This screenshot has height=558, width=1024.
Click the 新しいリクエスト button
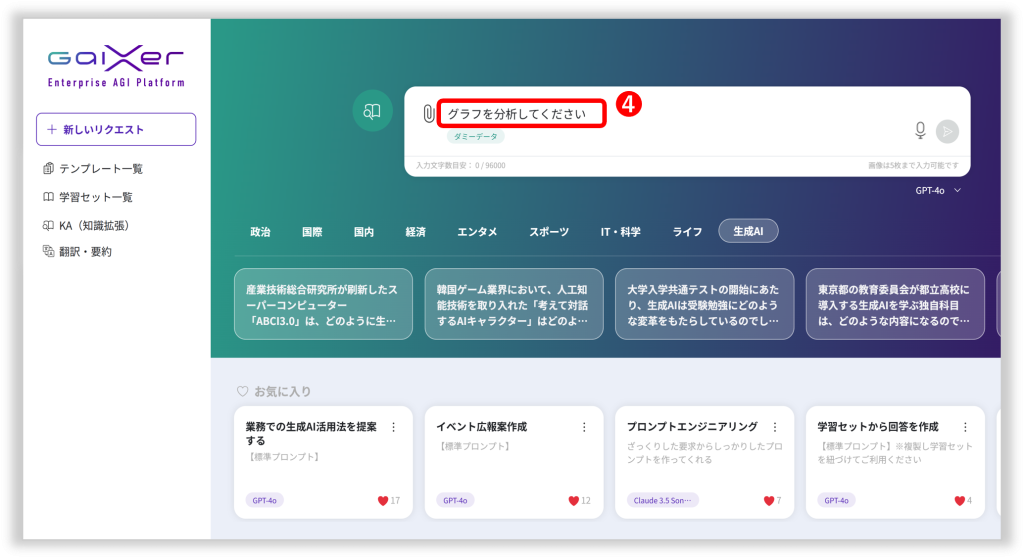coord(116,130)
